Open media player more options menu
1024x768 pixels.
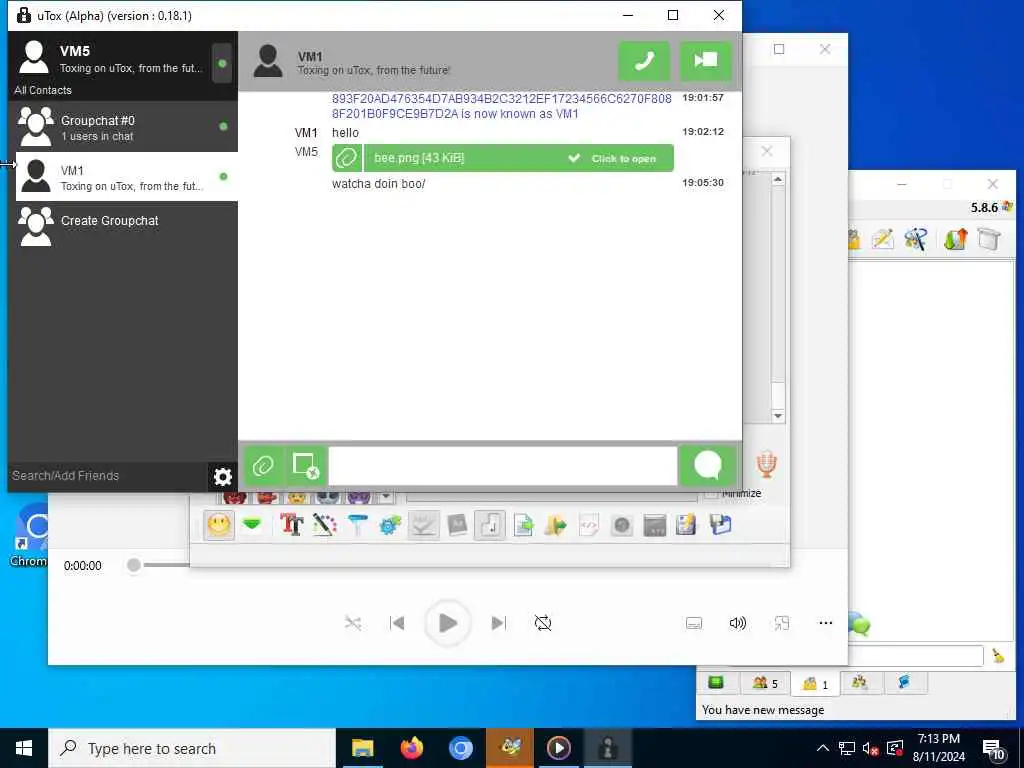[825, 623]
